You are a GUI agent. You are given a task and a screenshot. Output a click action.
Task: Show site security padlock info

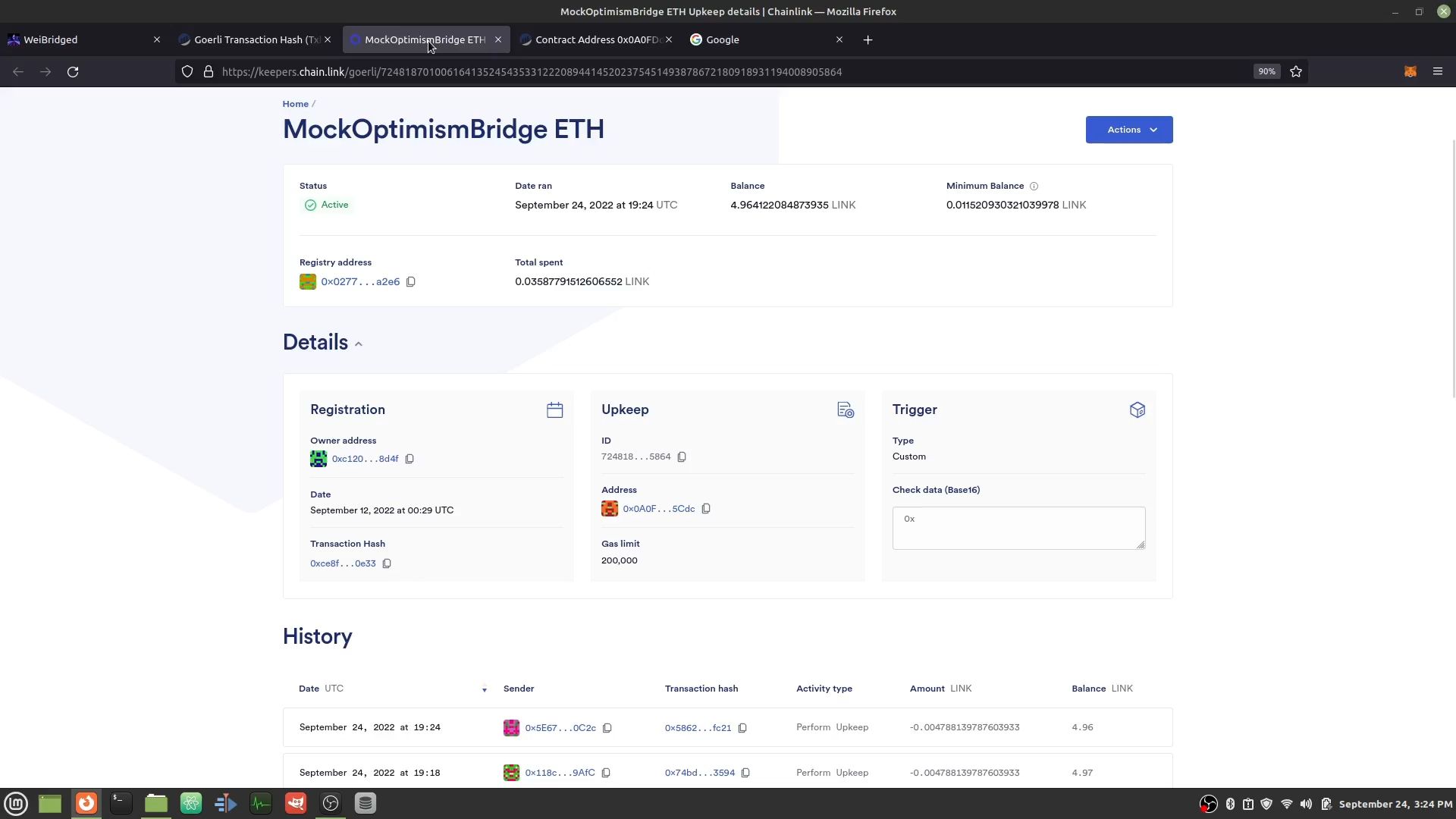pyautogui.click(x=208, y=71)
